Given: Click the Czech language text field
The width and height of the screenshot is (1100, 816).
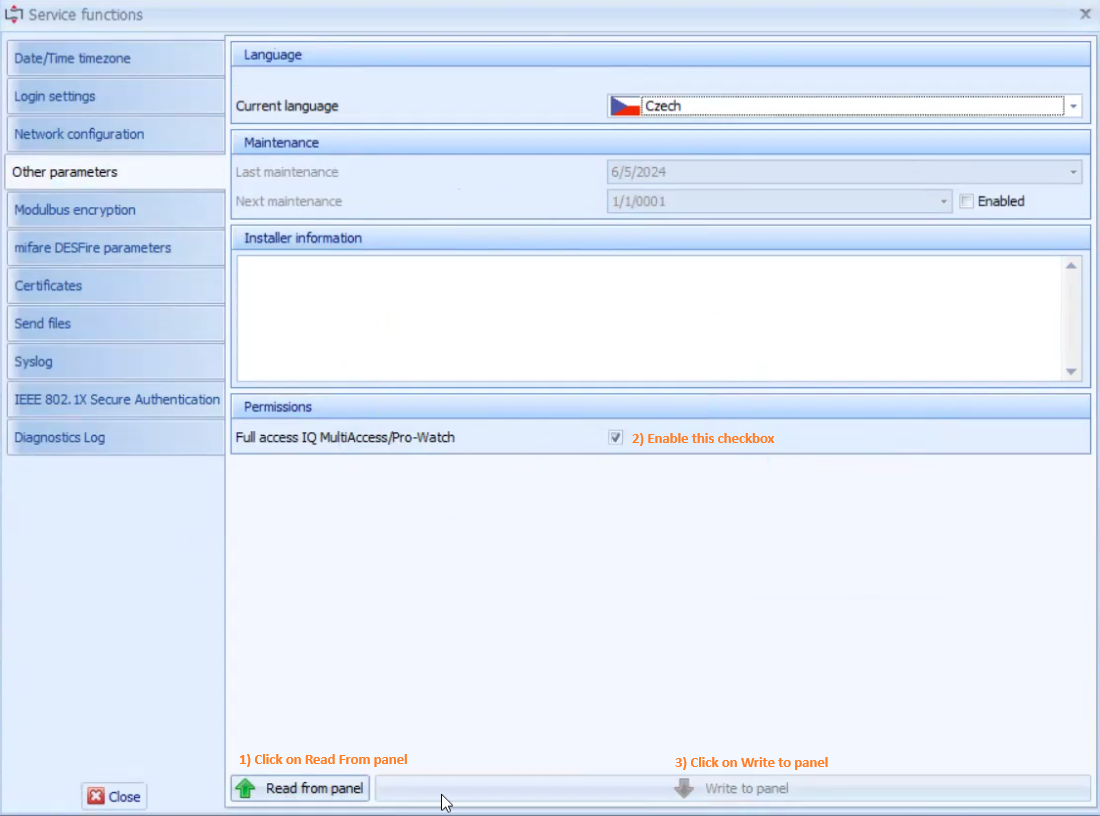Looking at the screenshot, I should click(x=852, y=106).
